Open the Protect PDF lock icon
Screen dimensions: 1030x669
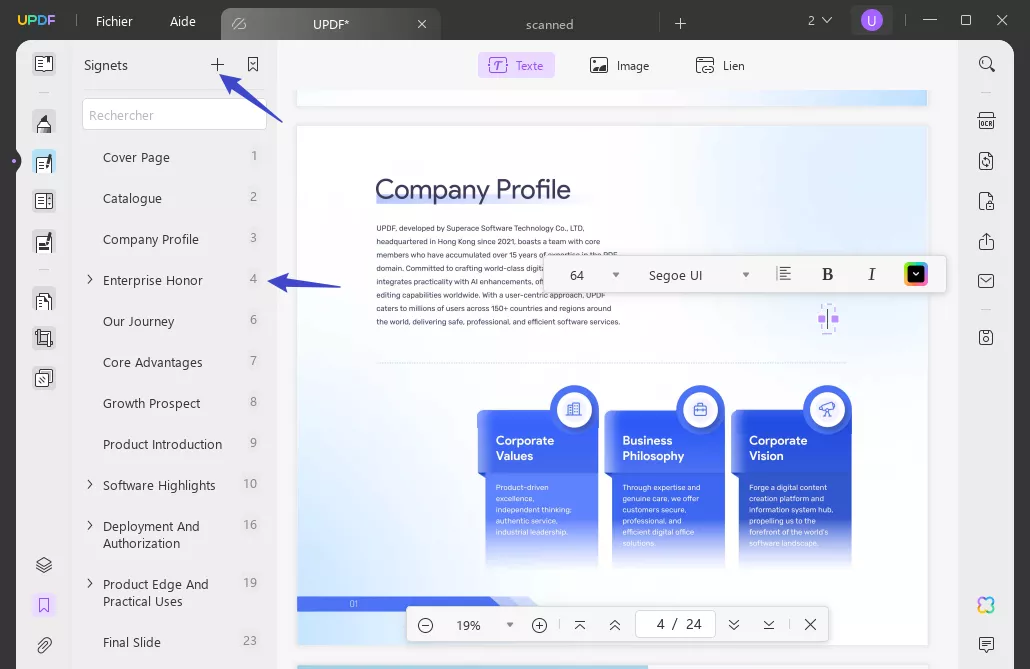coord(987,201)
